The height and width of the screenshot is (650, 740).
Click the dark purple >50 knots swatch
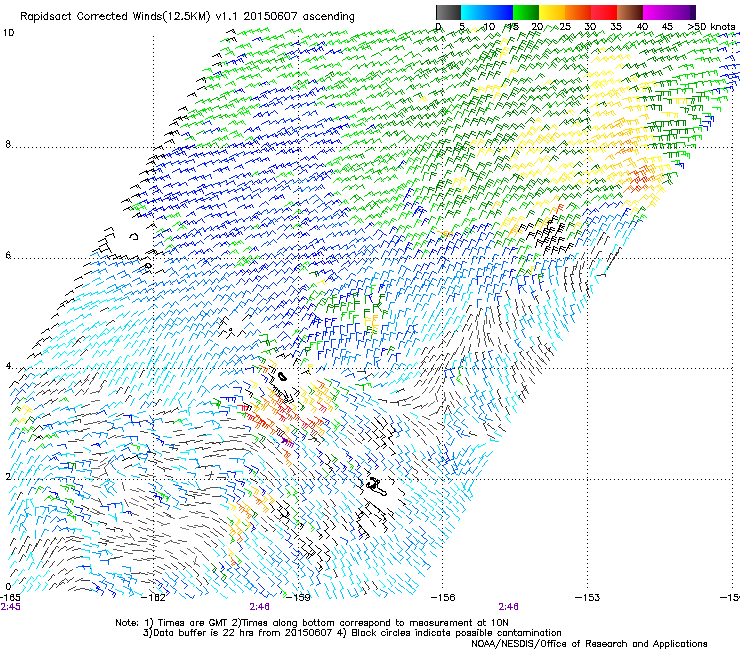coord(693,12)
